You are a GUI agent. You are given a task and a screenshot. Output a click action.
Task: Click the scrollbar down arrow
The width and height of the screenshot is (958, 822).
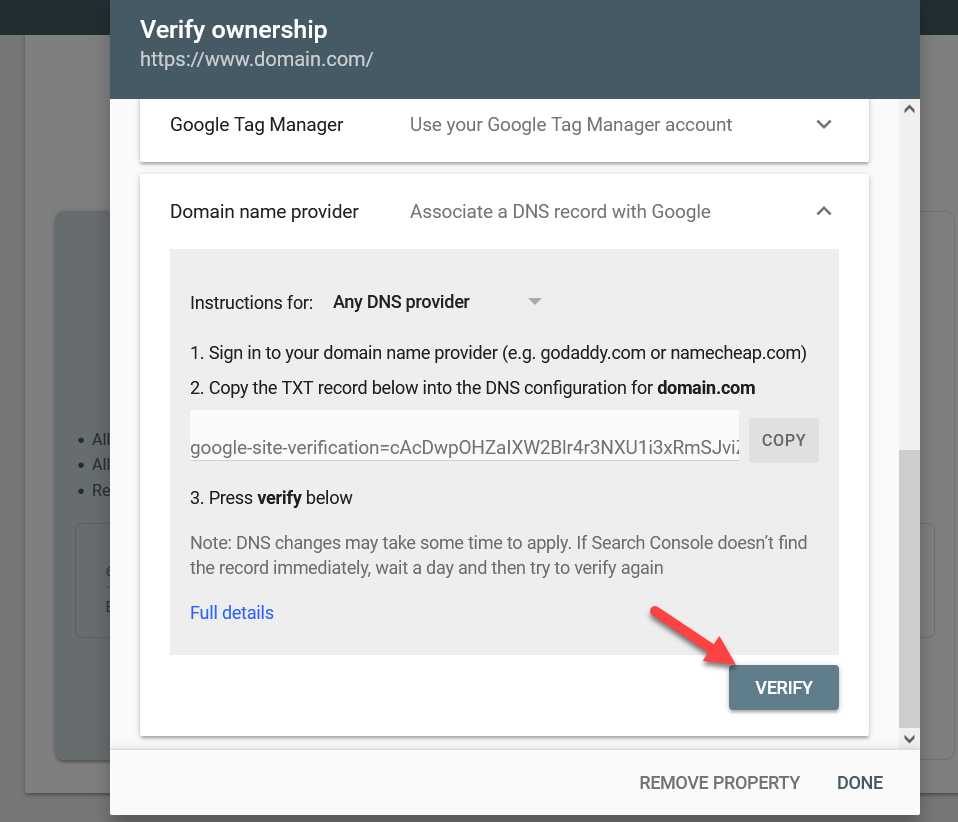(909, 739)
